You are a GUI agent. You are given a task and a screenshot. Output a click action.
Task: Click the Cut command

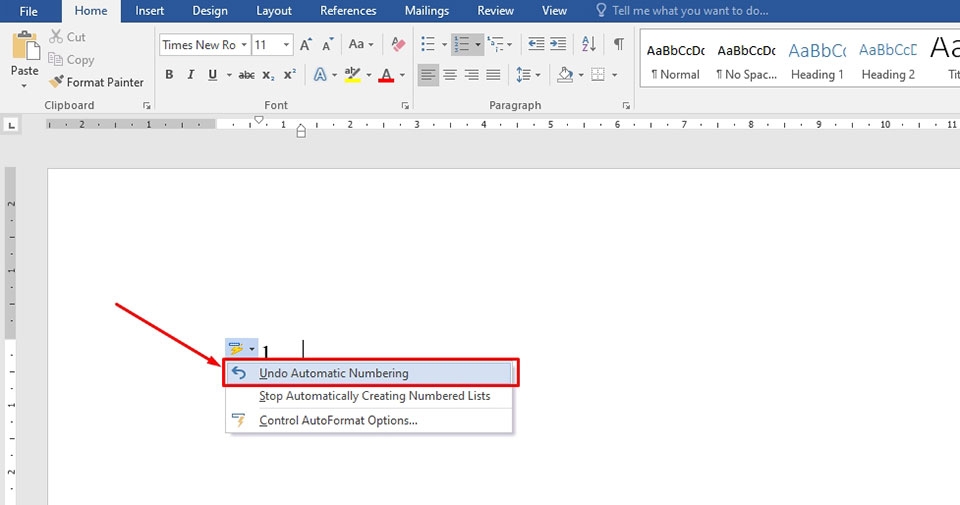click(x=67, y=37)
